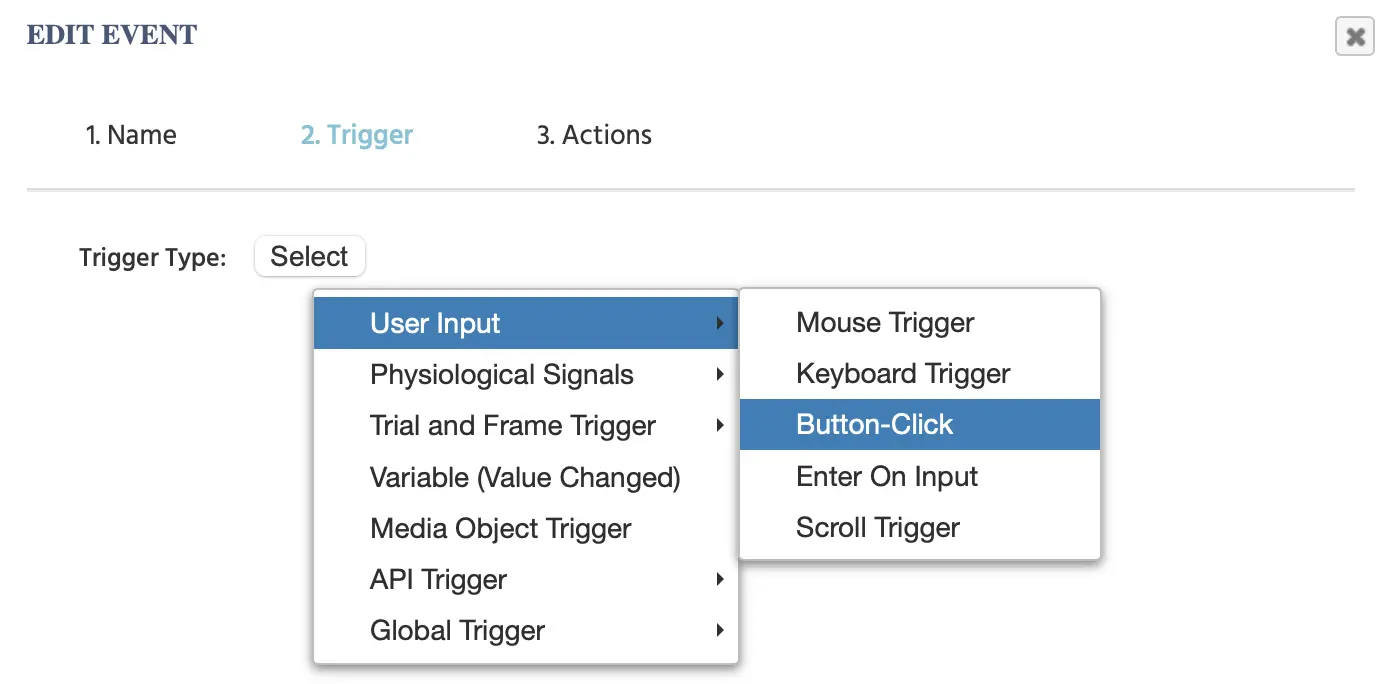Expand the API Trigger submenu

(x=438, y=580)
